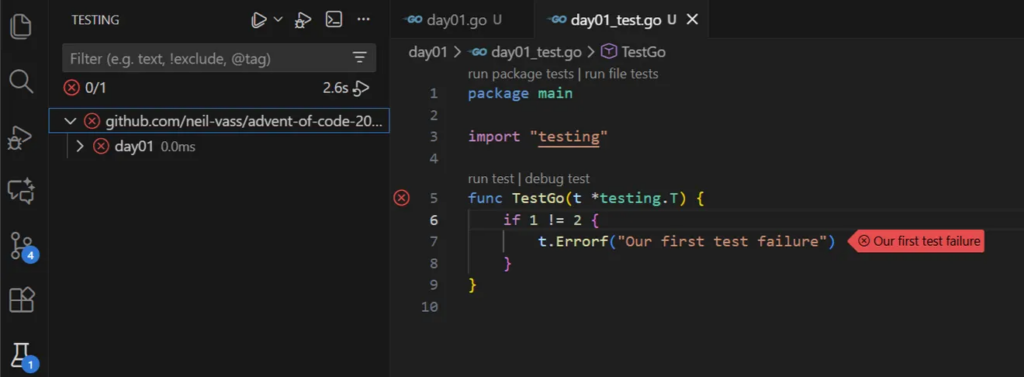The height and width of the screenshot is (377, 1024).
Task: Click the run file tests code lens
Action: (621, 74)
